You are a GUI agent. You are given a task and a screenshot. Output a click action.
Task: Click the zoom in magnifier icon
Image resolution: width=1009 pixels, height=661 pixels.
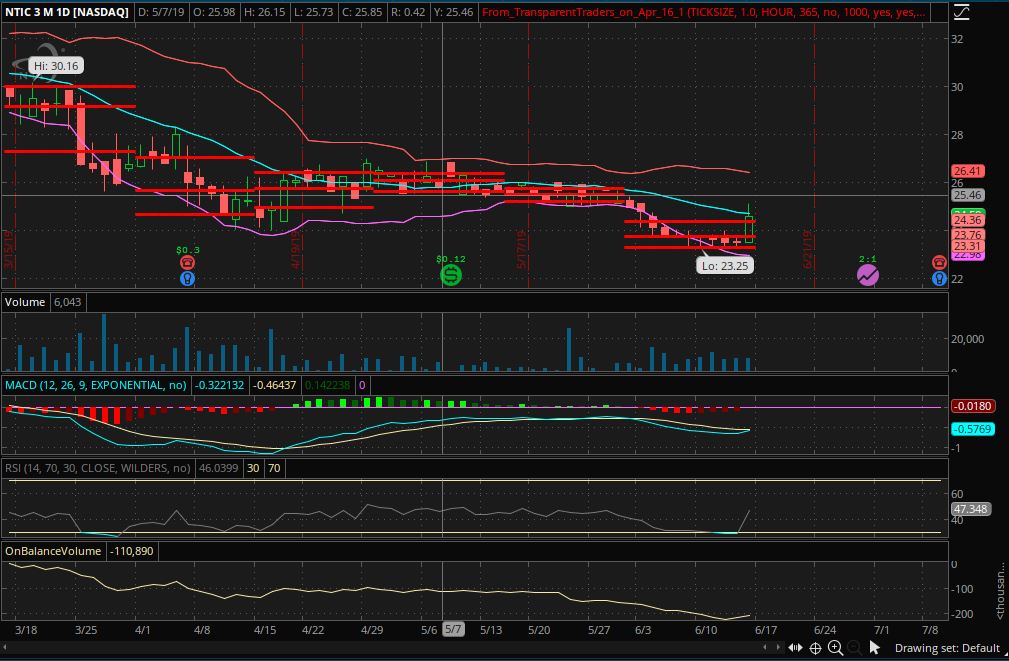click(835, 648)
